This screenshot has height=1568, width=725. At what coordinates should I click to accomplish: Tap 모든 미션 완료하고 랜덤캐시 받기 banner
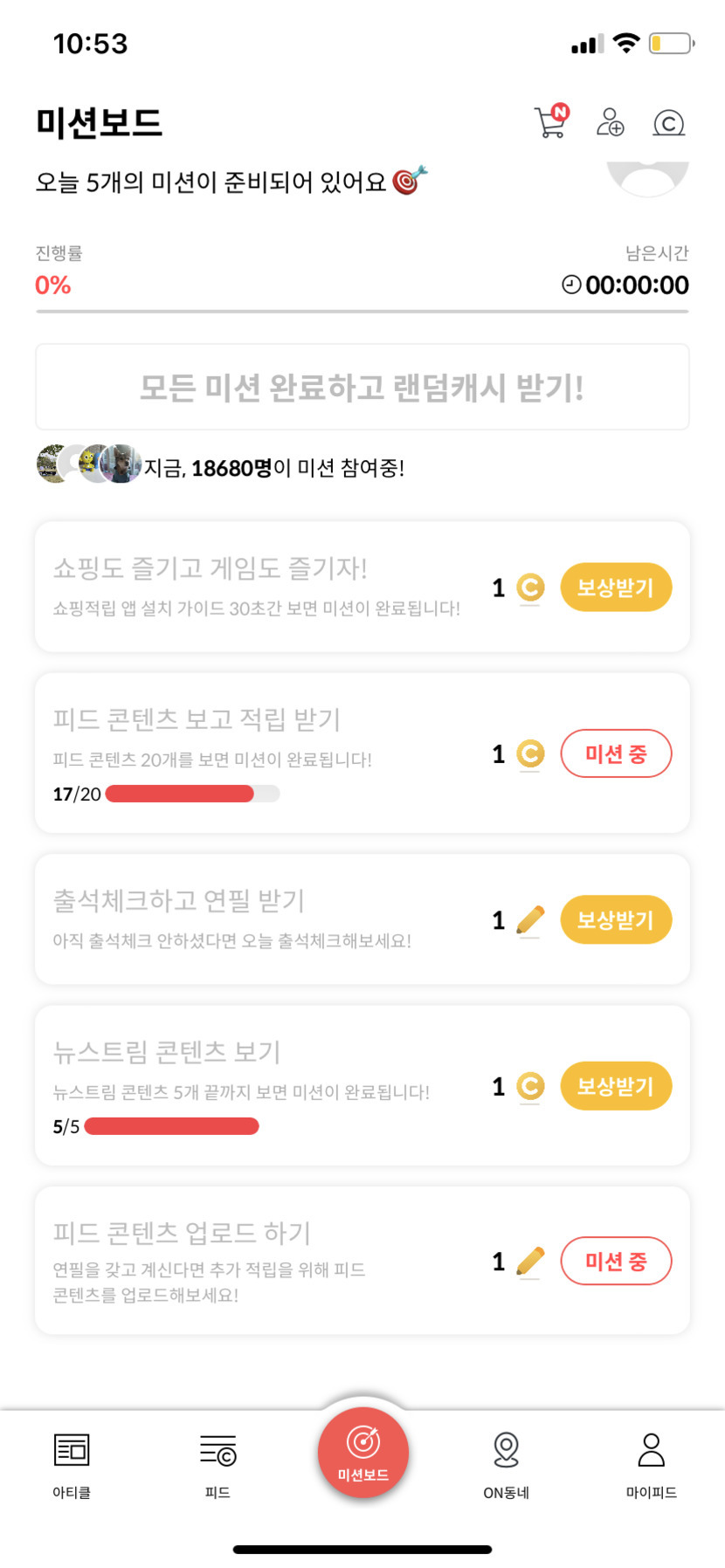point(362,387)
